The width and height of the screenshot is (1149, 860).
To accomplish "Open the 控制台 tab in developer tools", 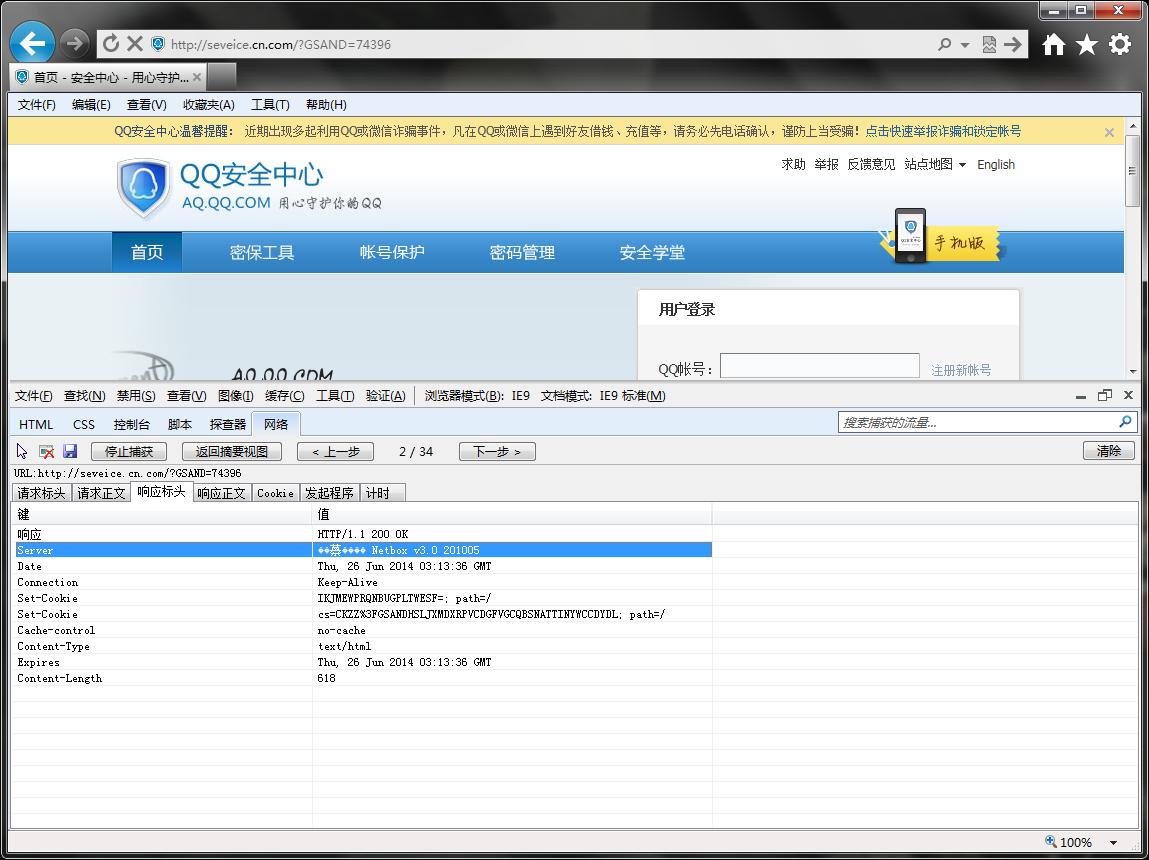I will [x=131, y=424].
